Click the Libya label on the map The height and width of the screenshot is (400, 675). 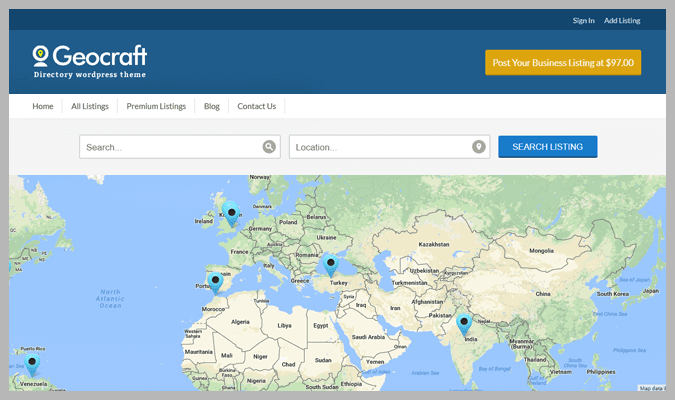tap(285, 326)
